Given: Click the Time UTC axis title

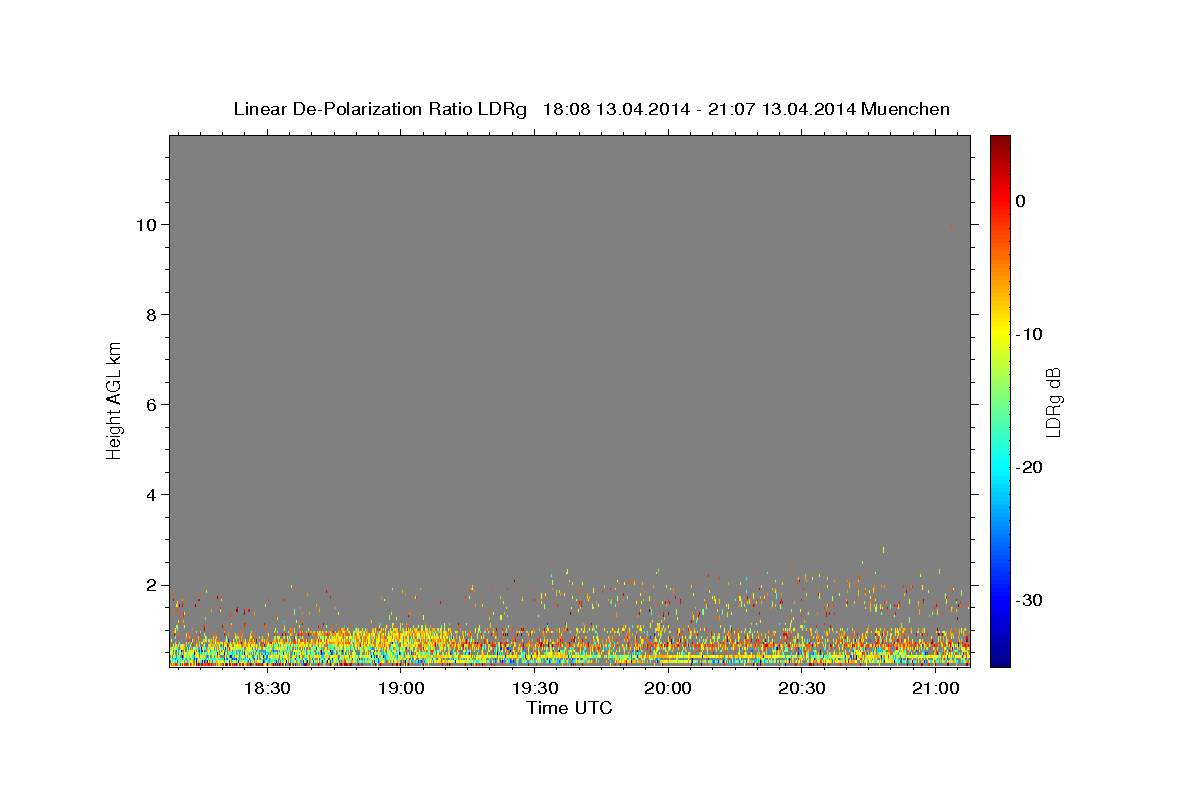Looking at the screenshot, I should (569, 708).
